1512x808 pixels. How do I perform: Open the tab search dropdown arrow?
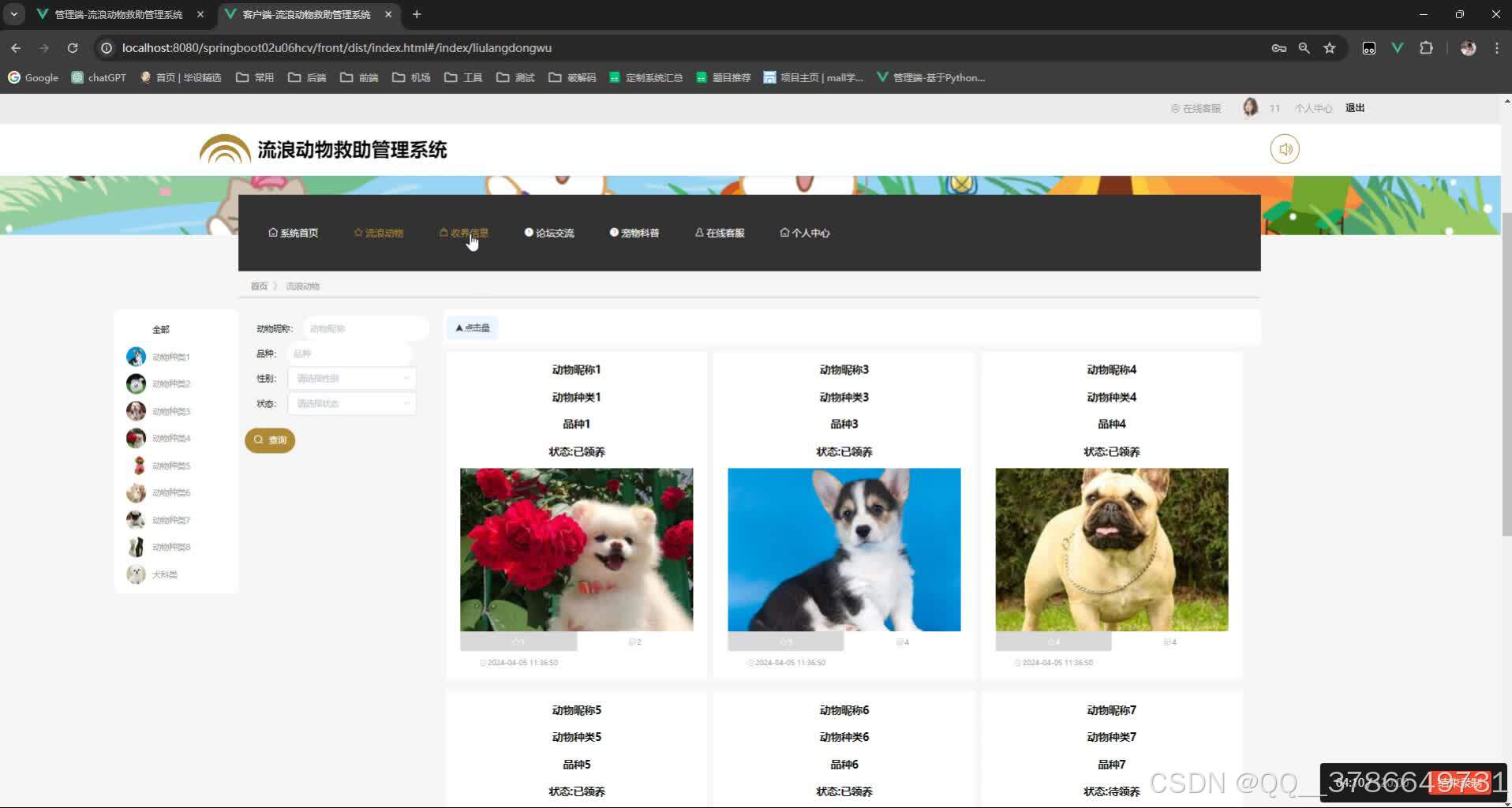14,14
